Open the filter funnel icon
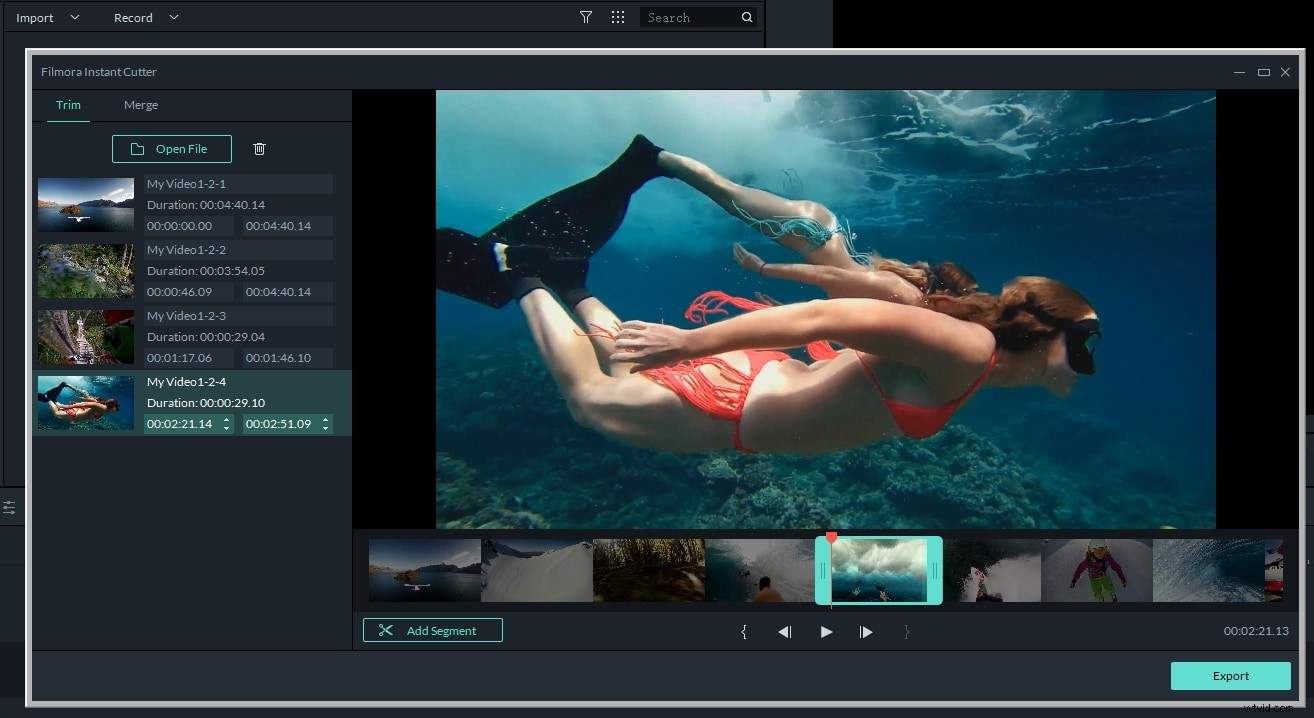Viewport: 1314px width, 718px height. 585,16
